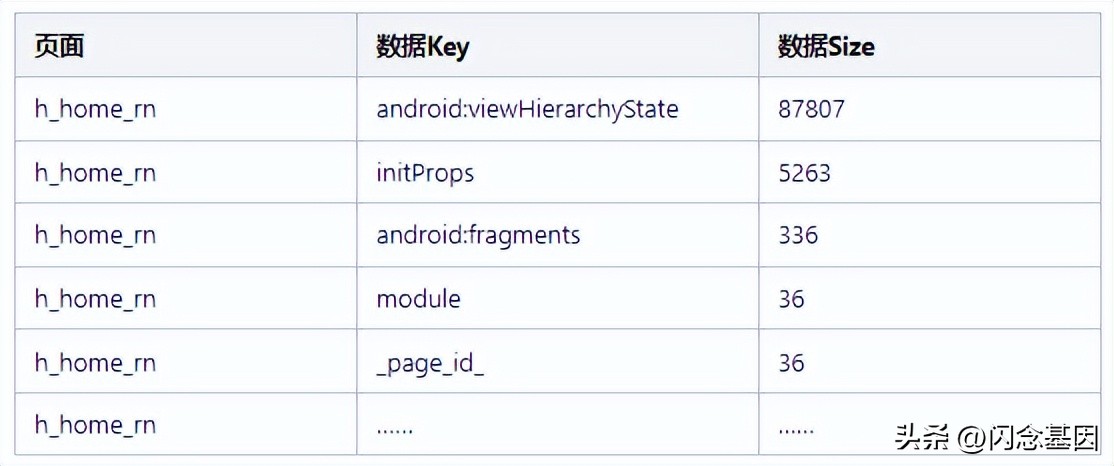Click h_home_rn in the android:viewHierarchyState row
The width and height of the screenshot is (1114, 466).
click(95, 109)
